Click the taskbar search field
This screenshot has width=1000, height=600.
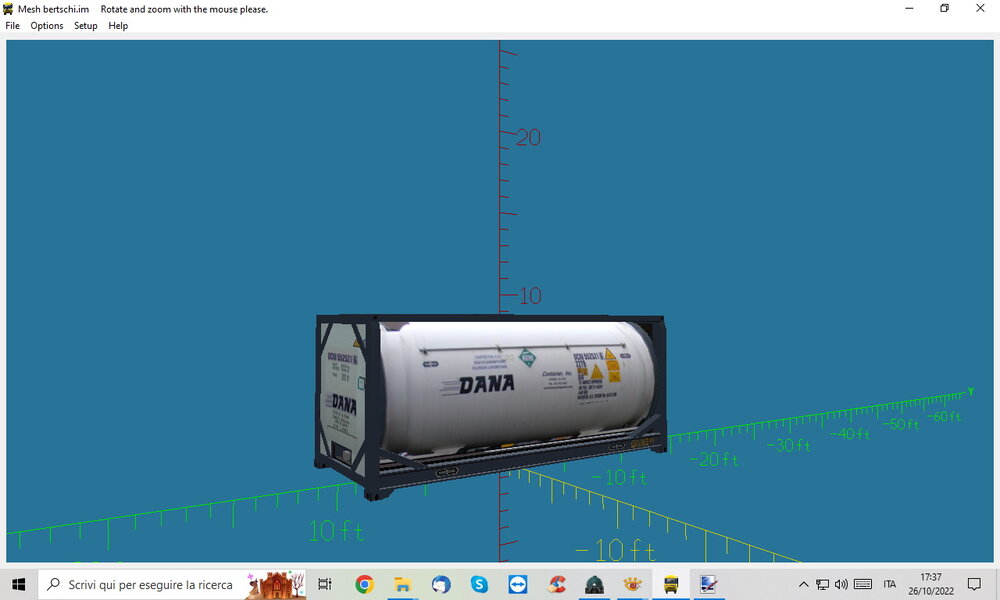(172, 584)
